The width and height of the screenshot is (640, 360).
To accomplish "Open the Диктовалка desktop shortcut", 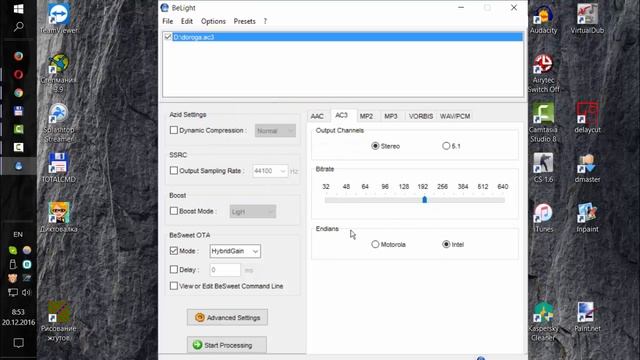I will pos(59,217).
